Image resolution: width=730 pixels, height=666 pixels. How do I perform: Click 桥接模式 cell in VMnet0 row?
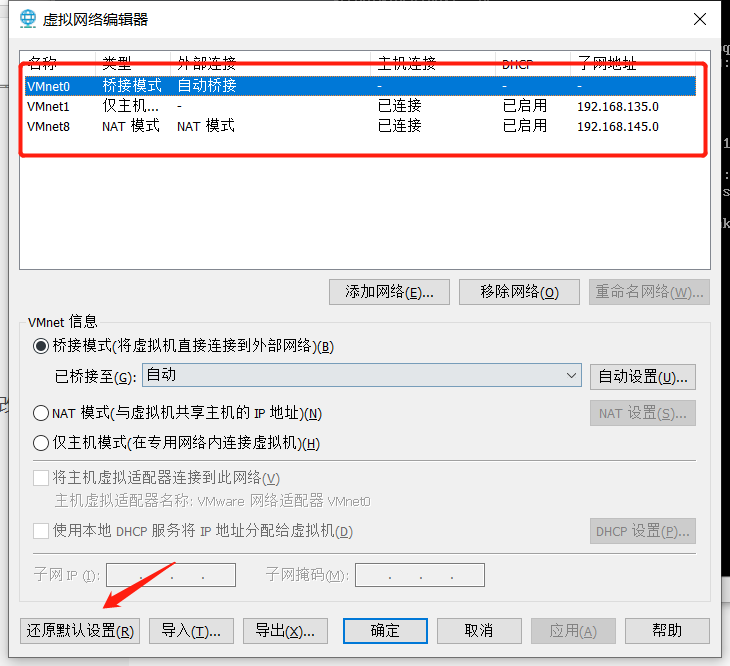[x=132, y=86]
